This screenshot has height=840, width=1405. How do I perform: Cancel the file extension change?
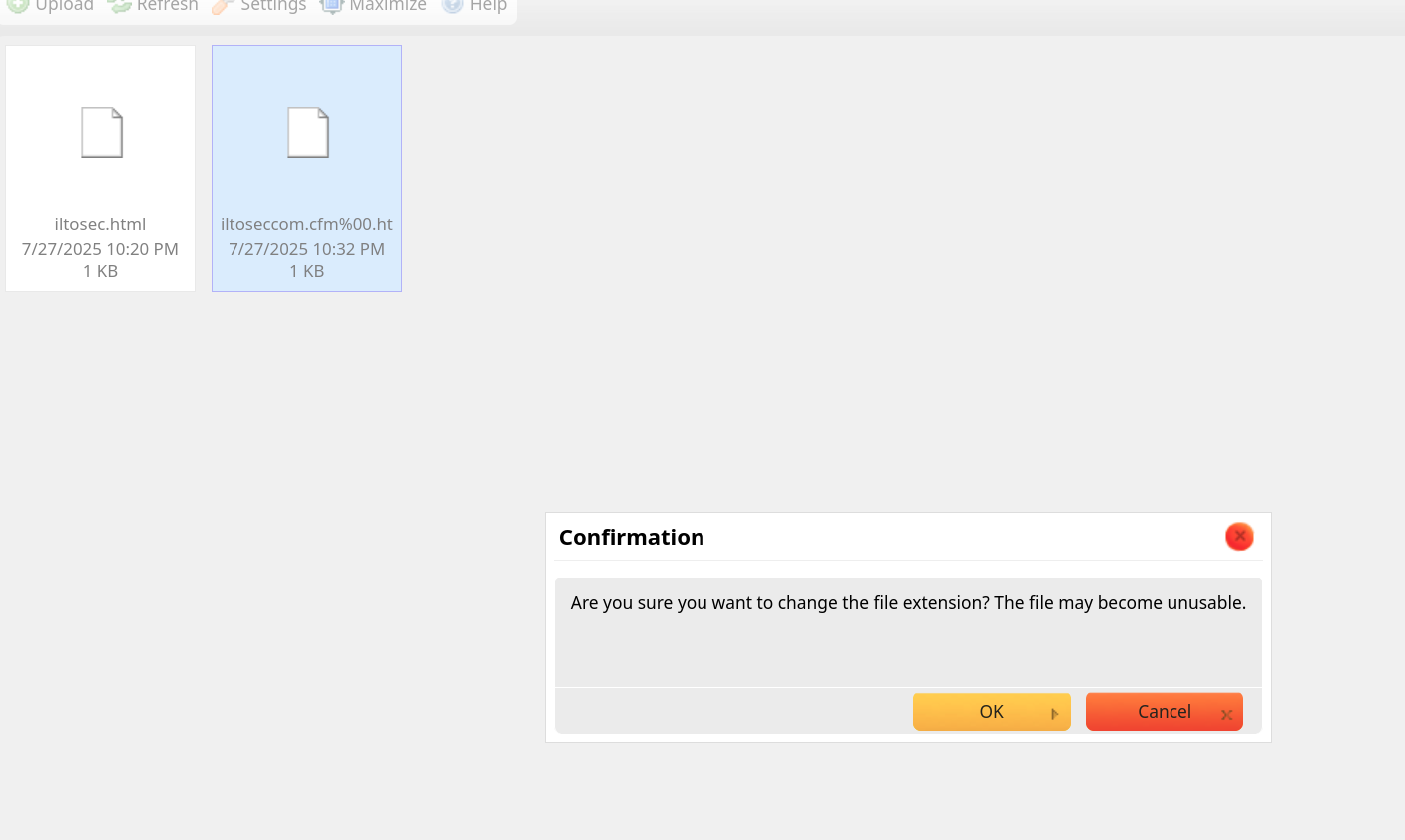(1165, 712)
